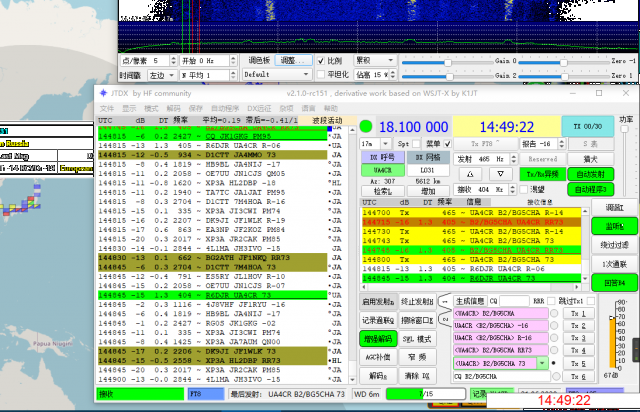Click the 调整... palette button
Viewport: 640px width, 412px height.
click(293, 60)
